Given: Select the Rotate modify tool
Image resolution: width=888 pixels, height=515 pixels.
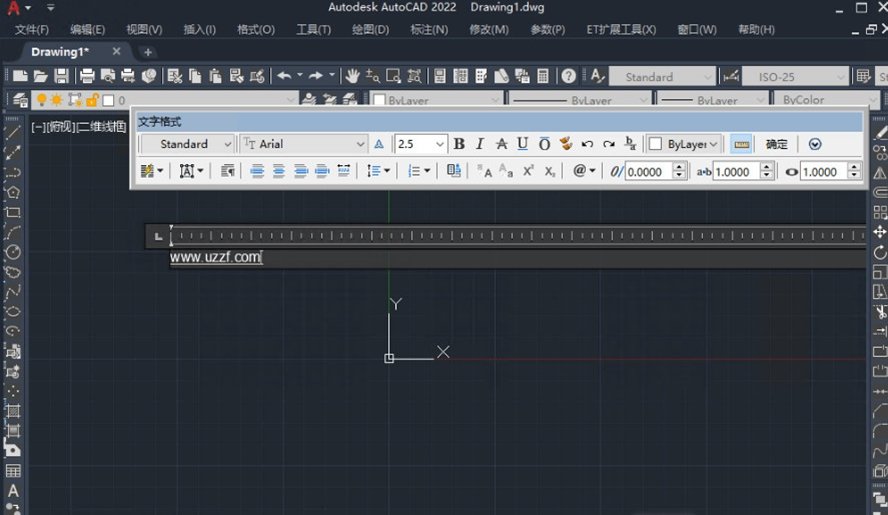Looking at the screenshot, I should (x=880, y=252).
